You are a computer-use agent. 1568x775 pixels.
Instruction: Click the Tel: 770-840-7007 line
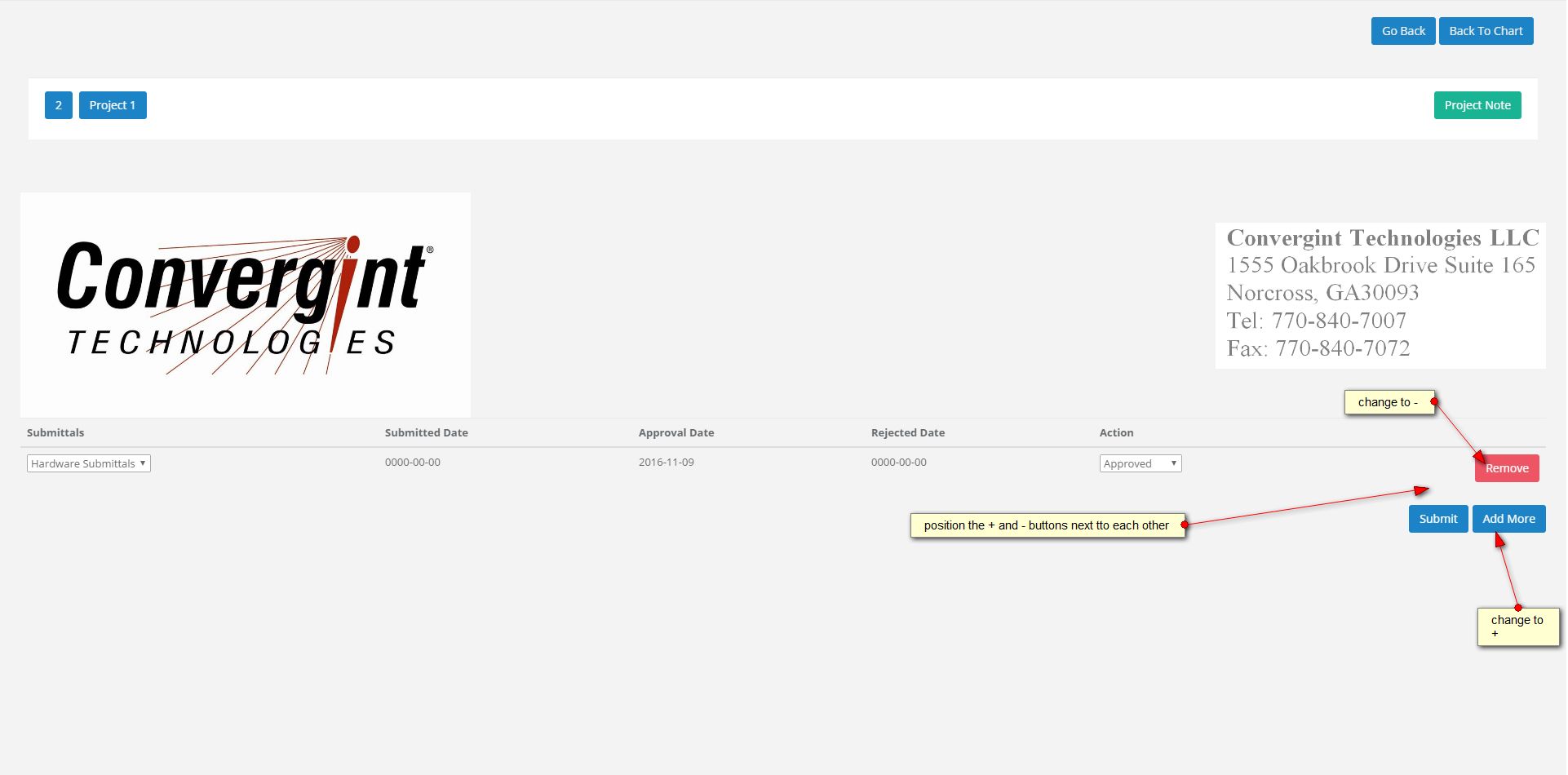pos(1317,321)
